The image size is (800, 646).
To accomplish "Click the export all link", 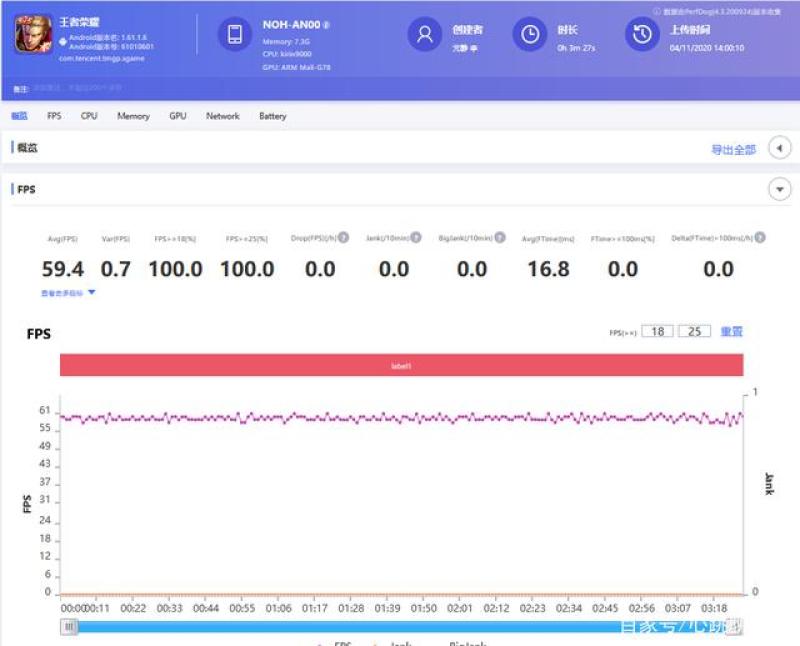I will tap(733, 150).
